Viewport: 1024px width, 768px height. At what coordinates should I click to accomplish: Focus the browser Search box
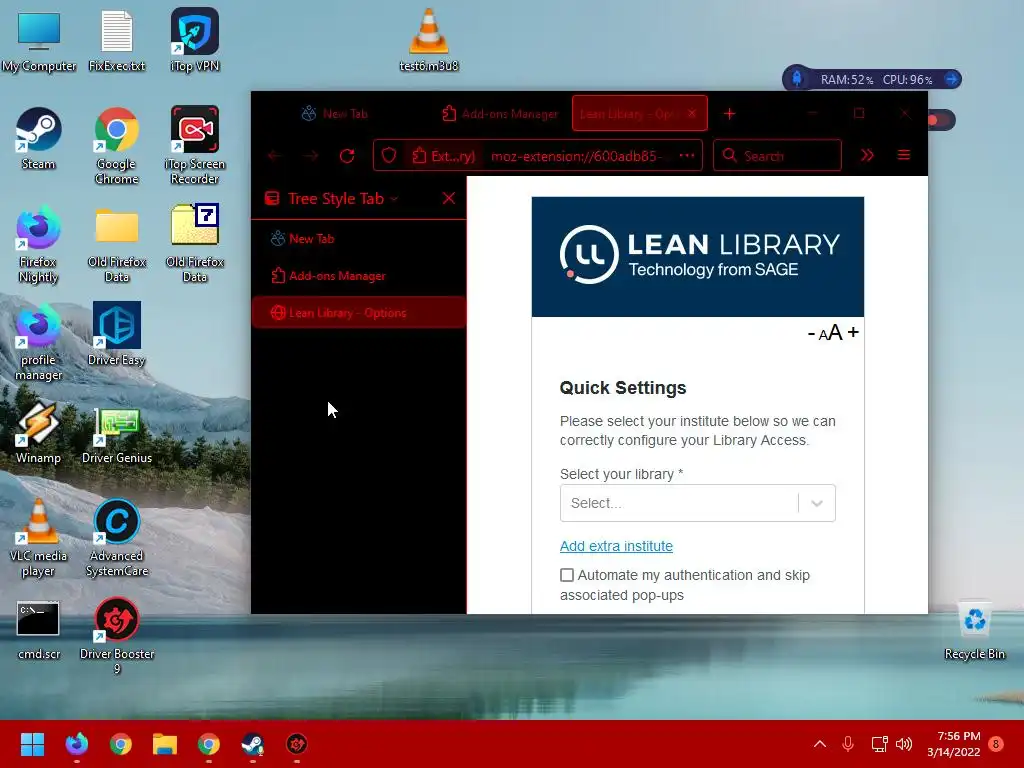(x=777, y=155)
